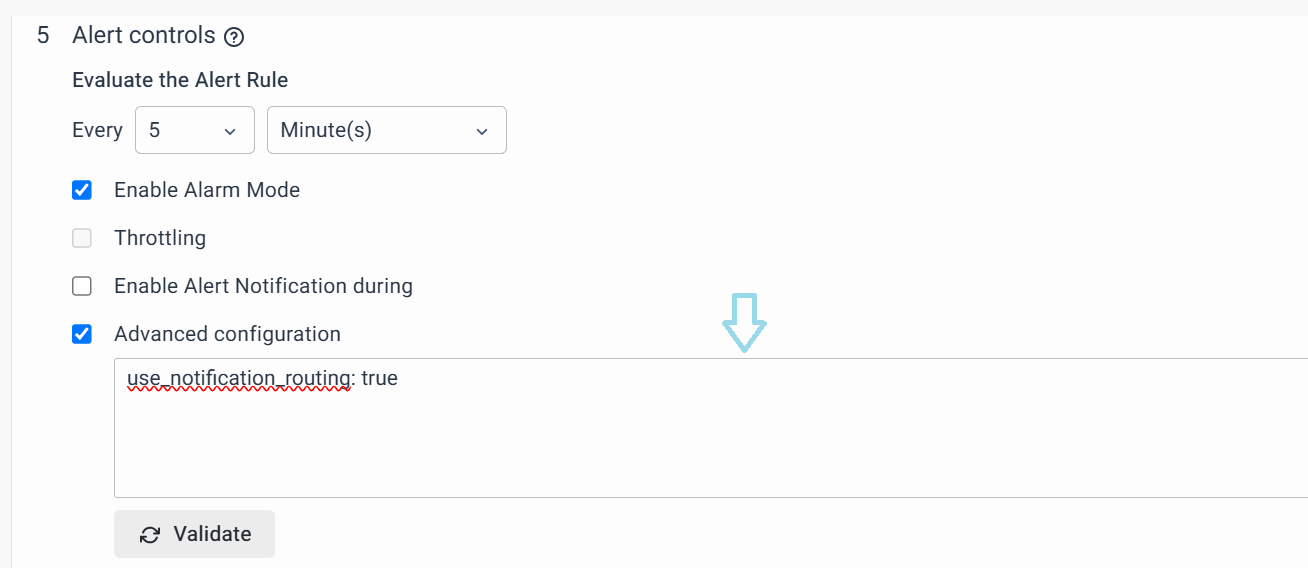
Task: Click the use_notification_routing text in editor
Action: [238, 379]
